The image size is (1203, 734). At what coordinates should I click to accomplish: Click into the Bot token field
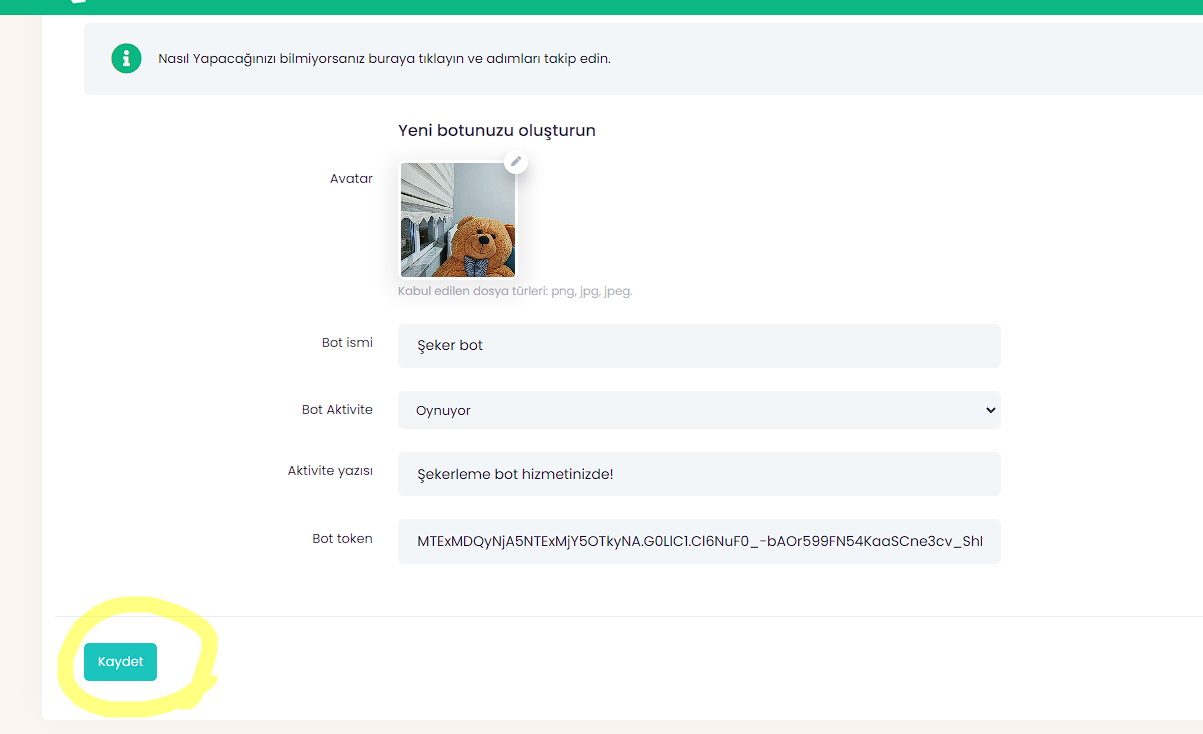point(699,541)
